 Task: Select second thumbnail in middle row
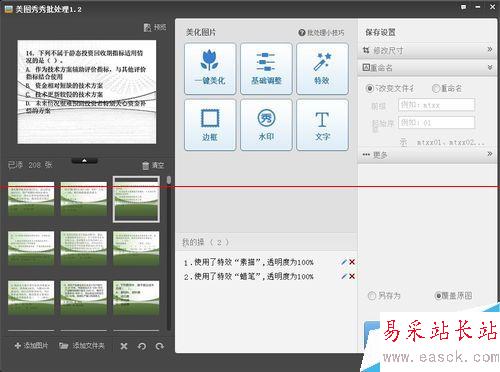coord(84,248)
